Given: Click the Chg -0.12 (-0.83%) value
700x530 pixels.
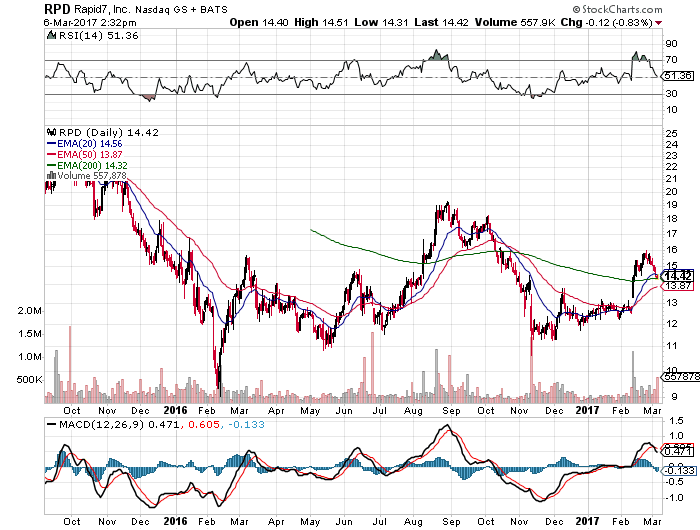Looking at the screenshot, I should (x=607, y=22).
